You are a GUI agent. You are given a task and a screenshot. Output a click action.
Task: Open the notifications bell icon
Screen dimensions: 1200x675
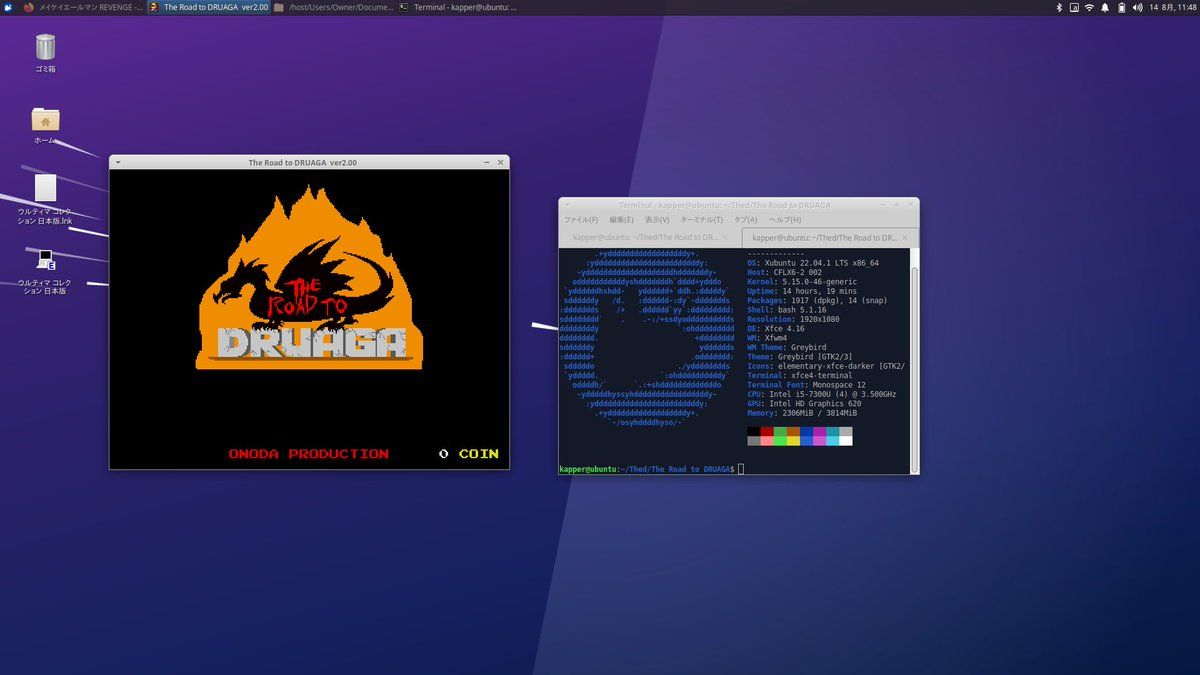(1105, 7)
